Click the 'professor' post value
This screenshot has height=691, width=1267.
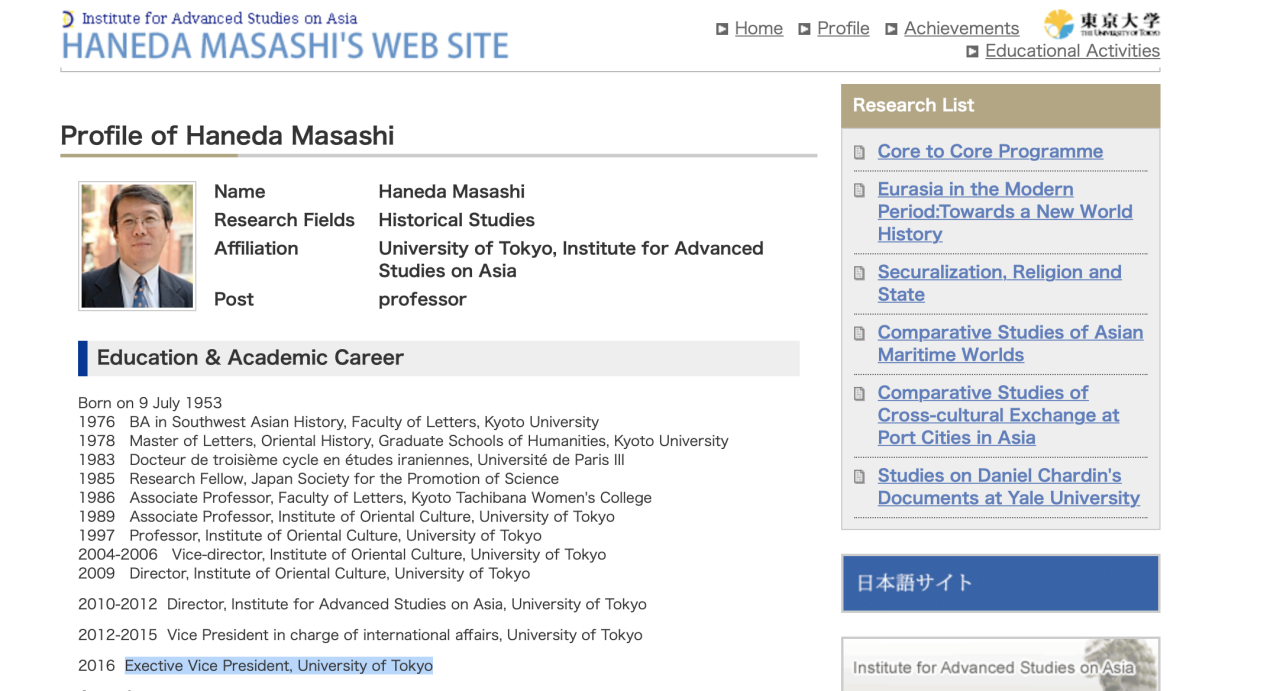[422, 299]
